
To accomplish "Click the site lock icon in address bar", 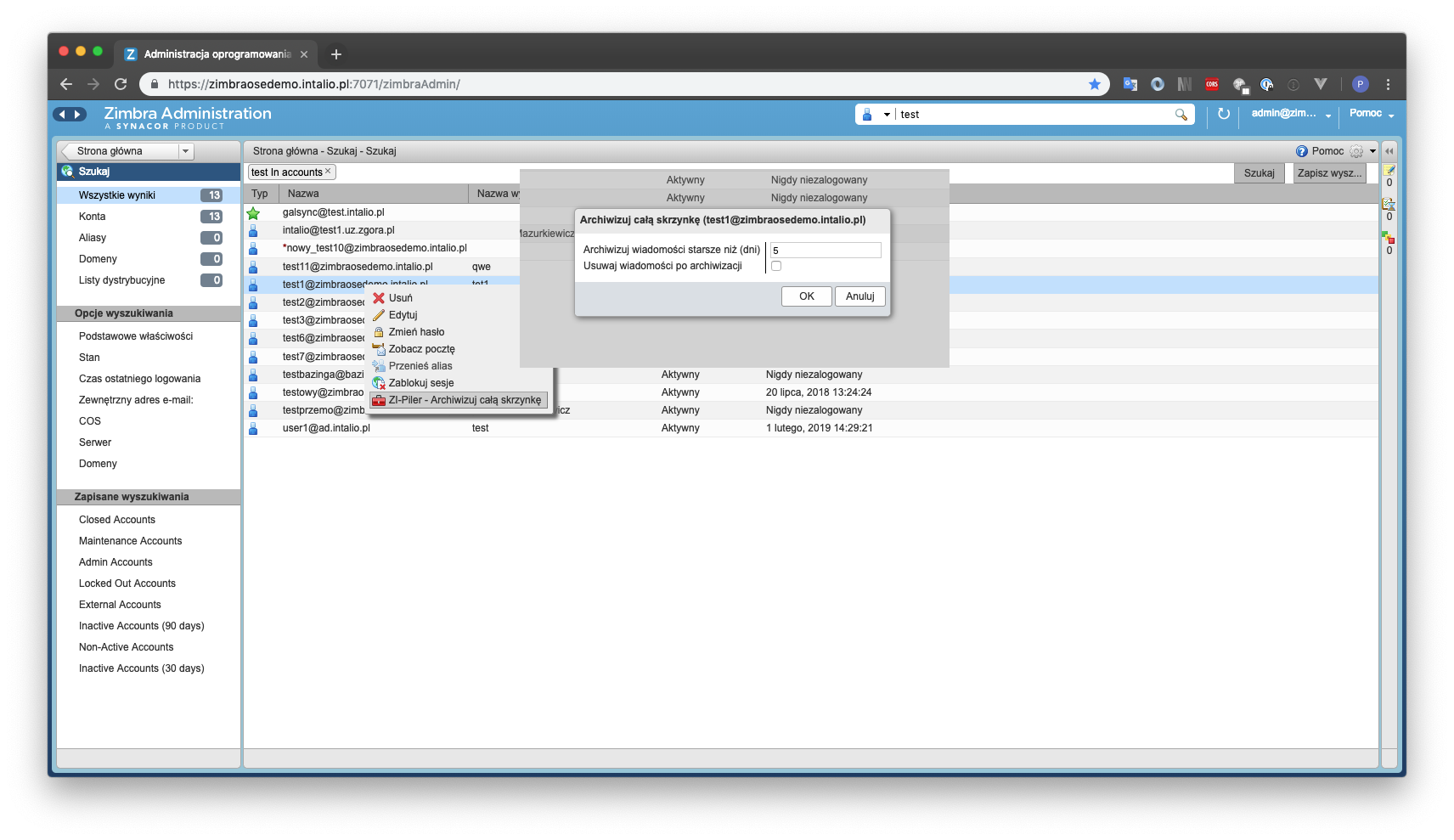I will [154, 84].
